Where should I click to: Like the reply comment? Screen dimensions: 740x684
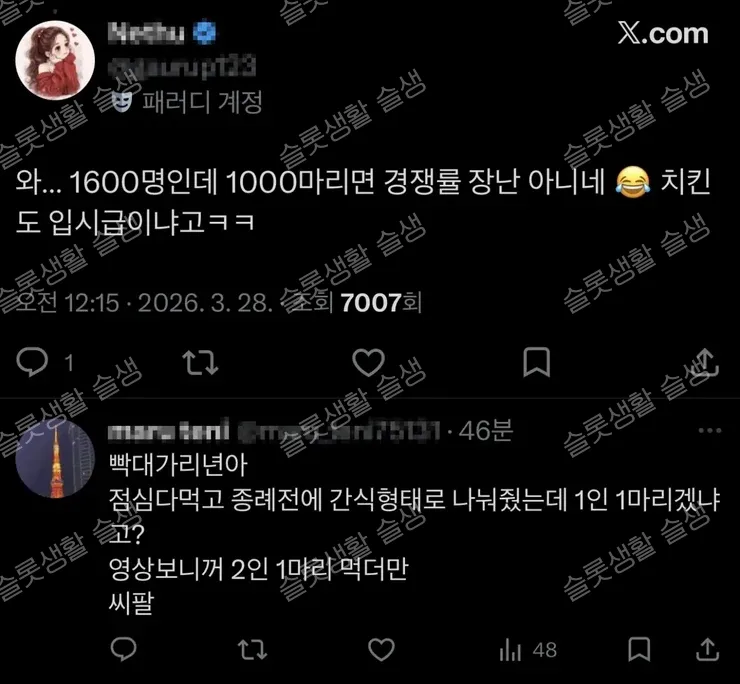(381, 649)
